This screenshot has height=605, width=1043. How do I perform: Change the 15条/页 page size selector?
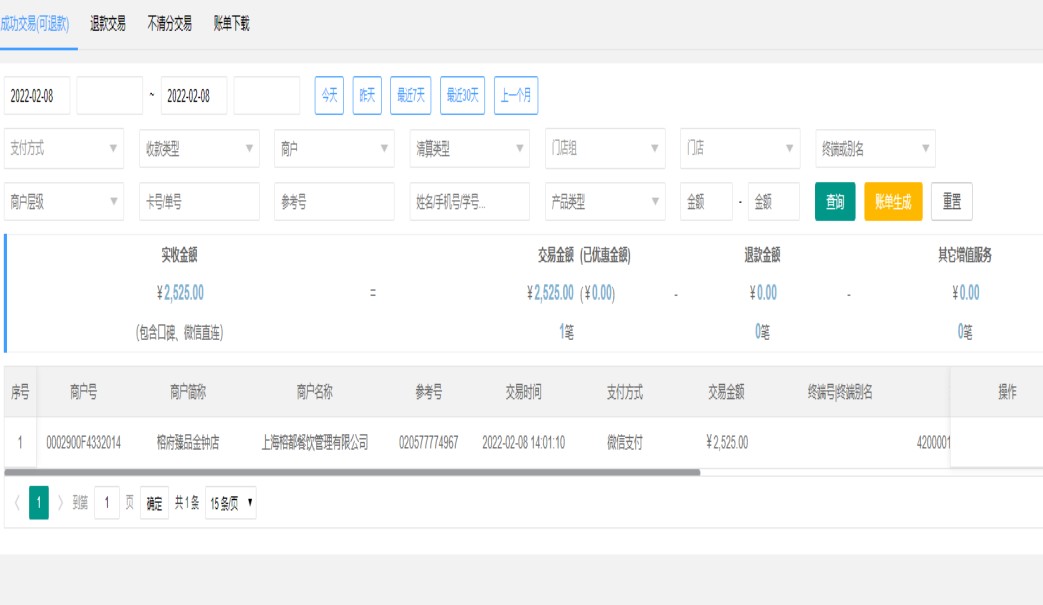[x=230, y=503]
